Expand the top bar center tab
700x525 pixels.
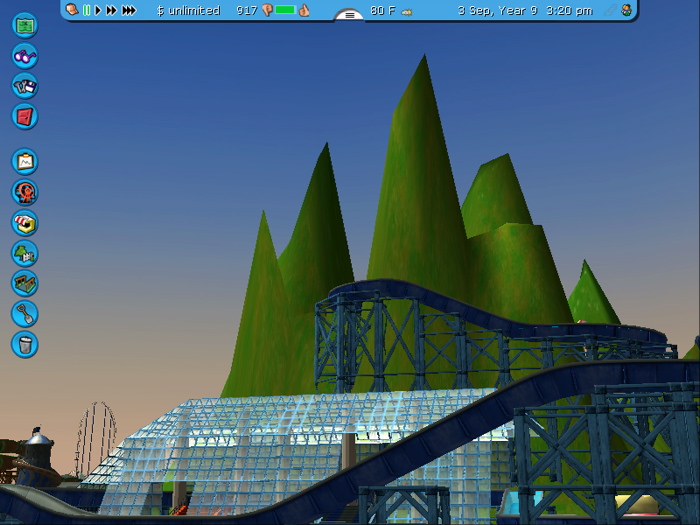tap(350, 15)
